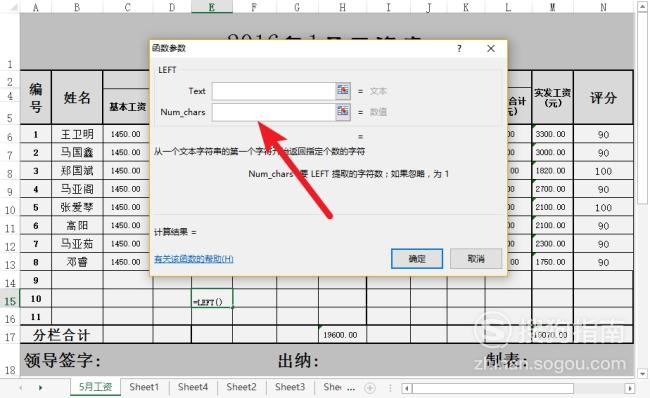
Task: Select the name cell 郑国斌
Action: pyautogui.click(x=77, y=171)
